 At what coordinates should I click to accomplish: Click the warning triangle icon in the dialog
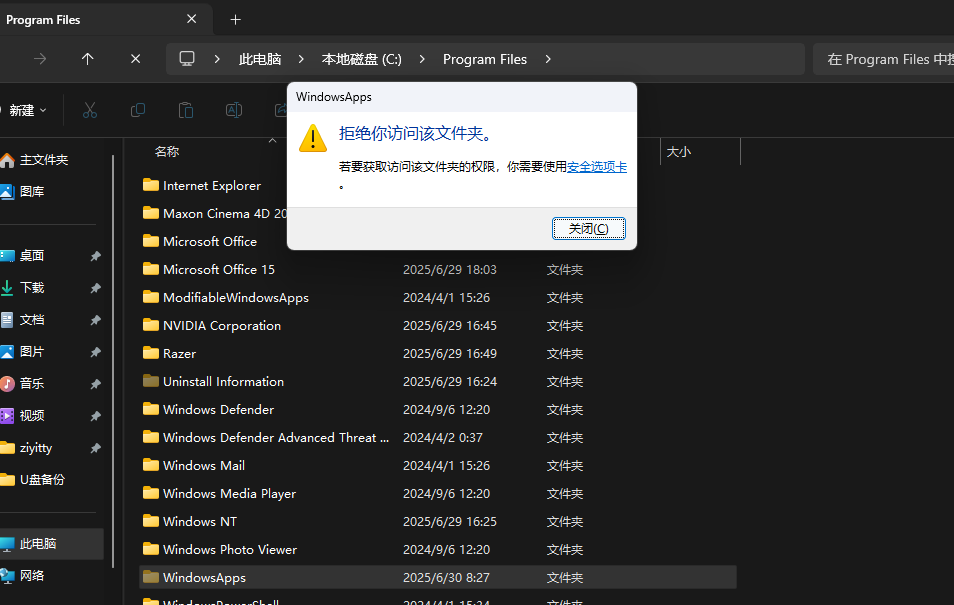coord(313,138)
